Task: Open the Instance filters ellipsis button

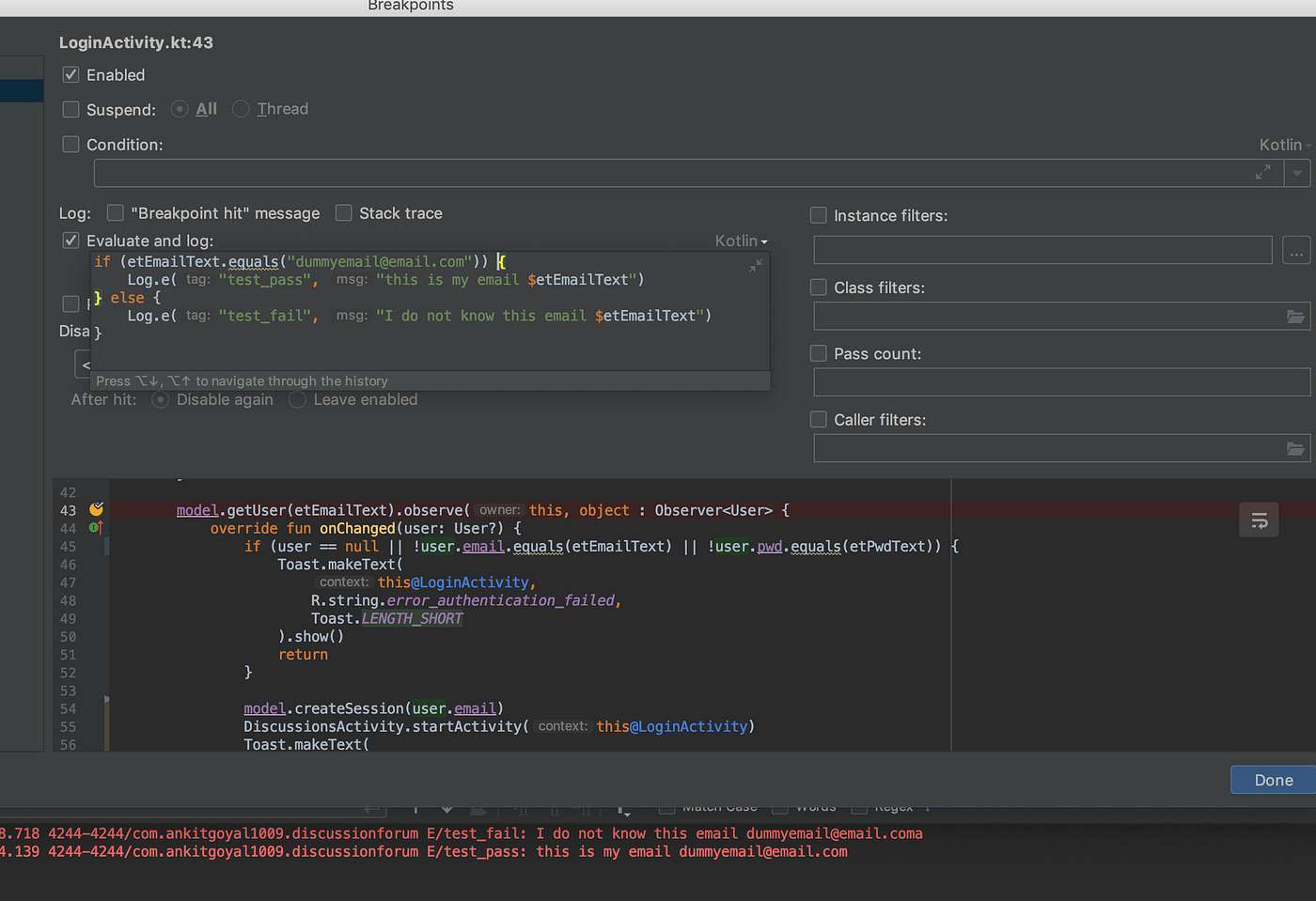Action: (1296, 250)
